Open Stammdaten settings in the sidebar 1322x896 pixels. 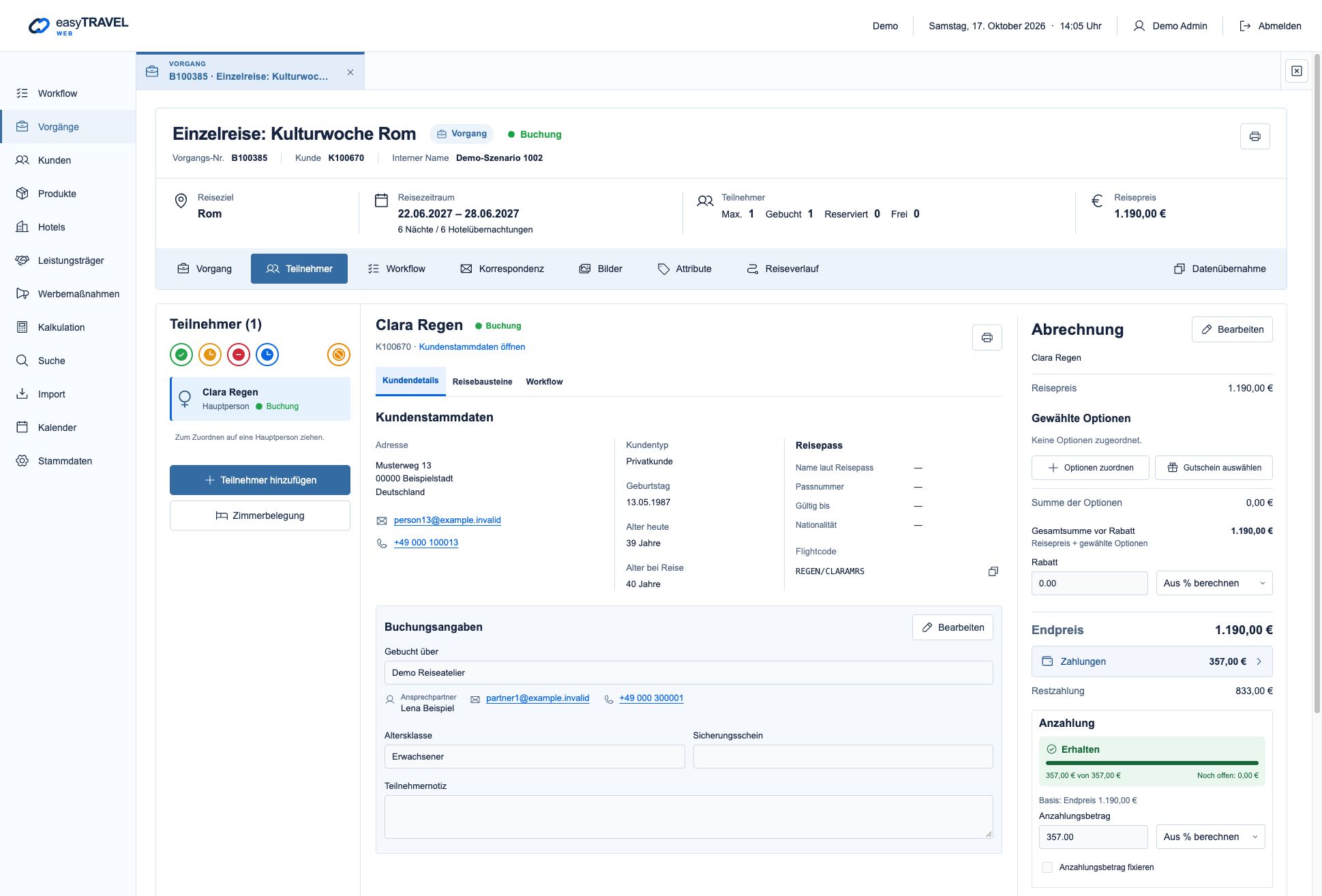click(68, 461)
